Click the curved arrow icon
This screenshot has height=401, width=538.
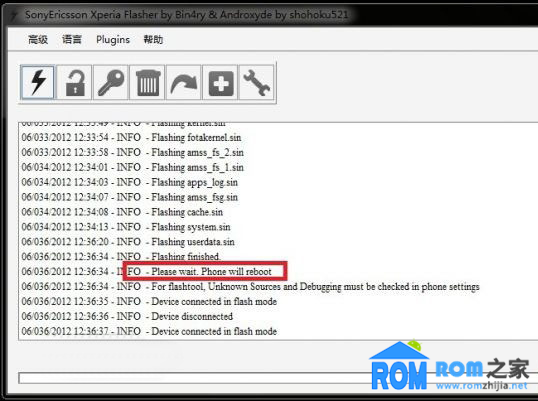(184, 82)
